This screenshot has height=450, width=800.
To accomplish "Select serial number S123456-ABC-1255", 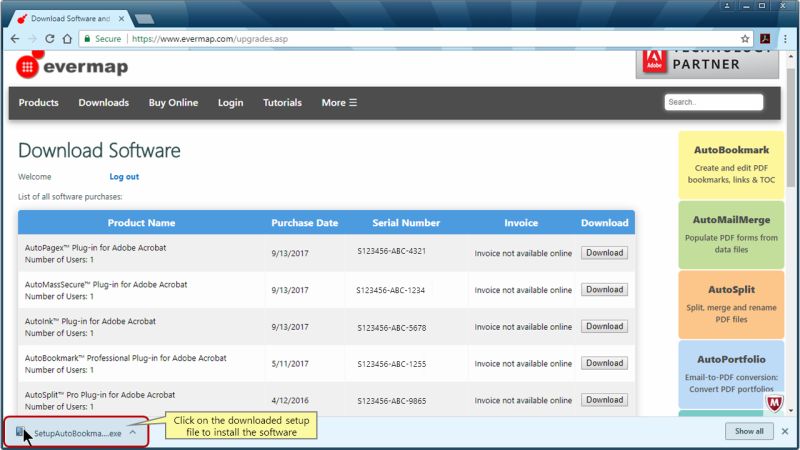I will (x=391, y=364).
